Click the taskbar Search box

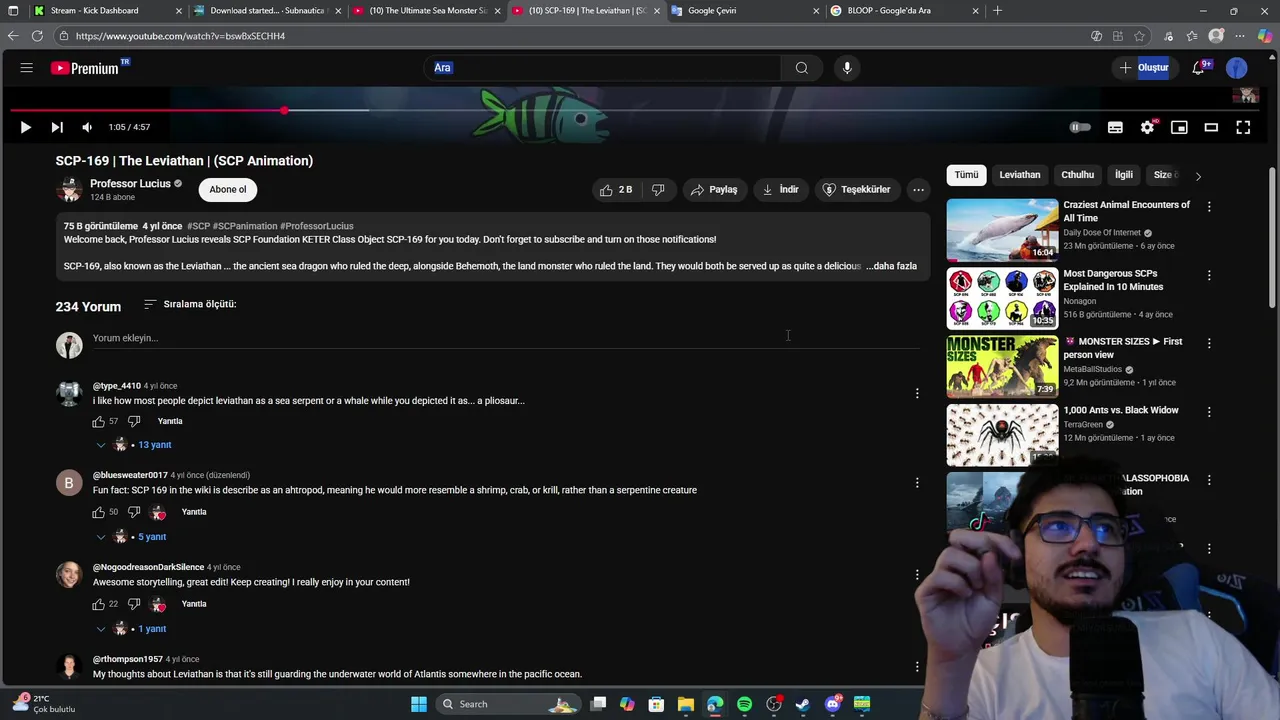coord(508,704)
